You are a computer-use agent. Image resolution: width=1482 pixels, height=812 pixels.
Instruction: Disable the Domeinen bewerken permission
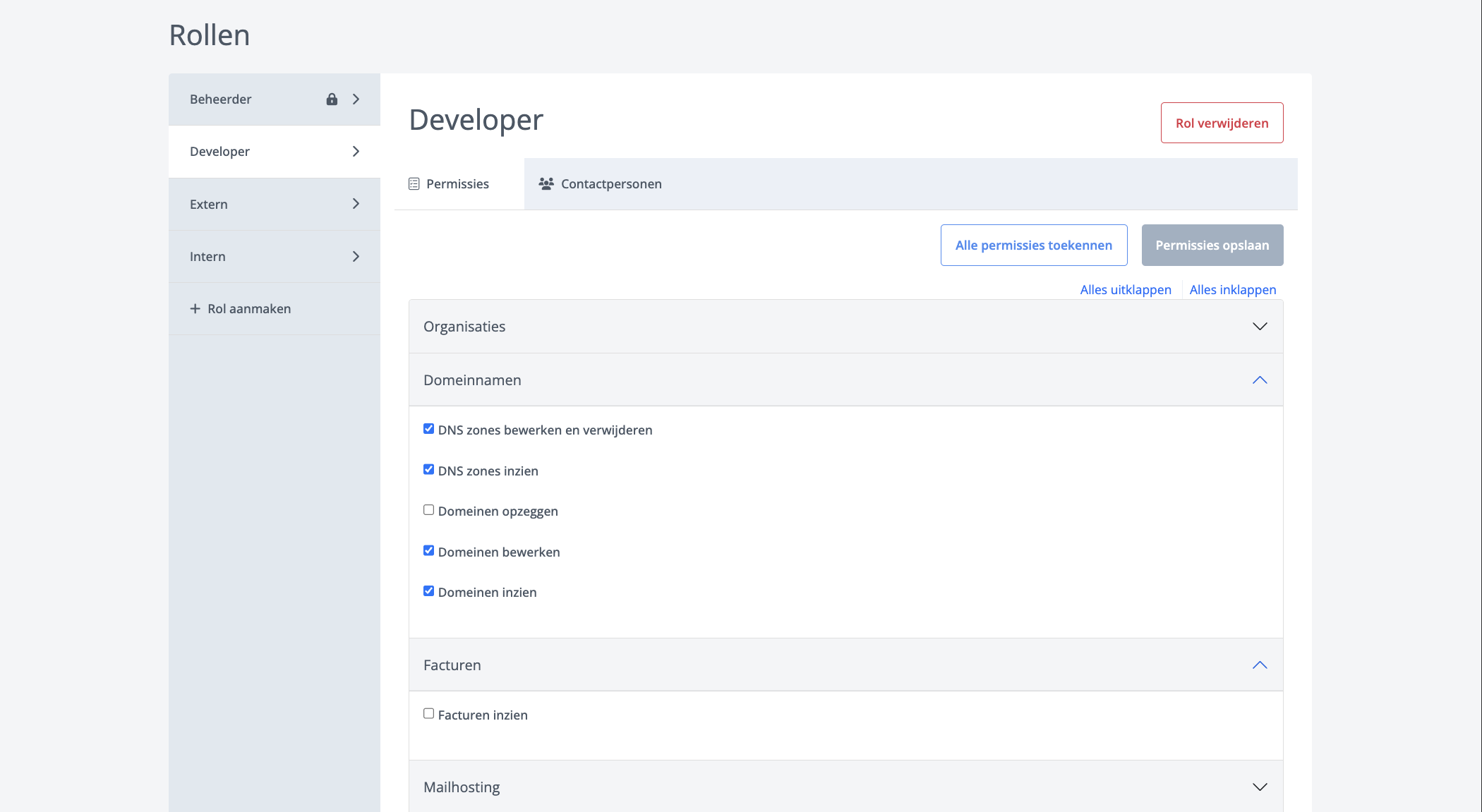428,550
